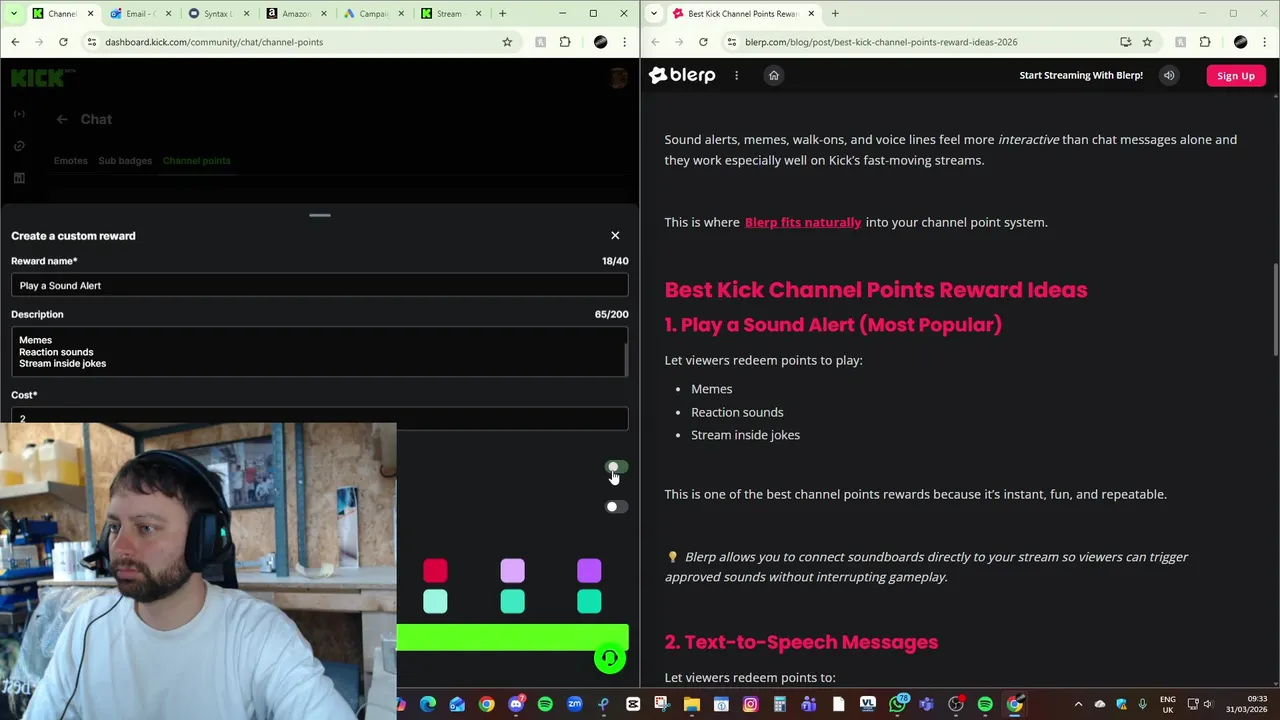This screenshot has width=1280, height=720.
Task: Click the Reward name input field
Action: [x=320, y=286]
